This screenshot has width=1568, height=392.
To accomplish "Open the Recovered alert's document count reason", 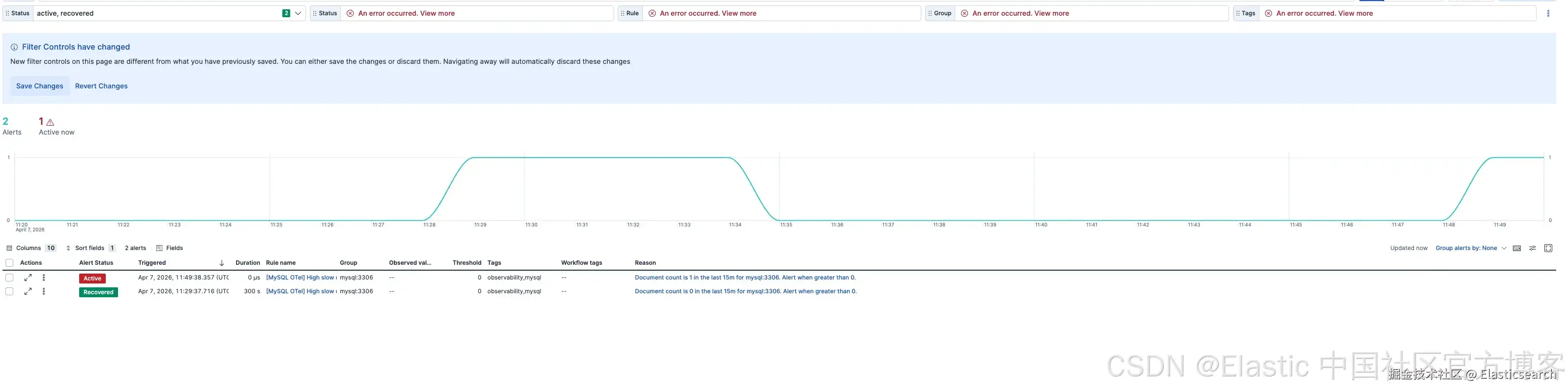I will click(x=745, y=292).
